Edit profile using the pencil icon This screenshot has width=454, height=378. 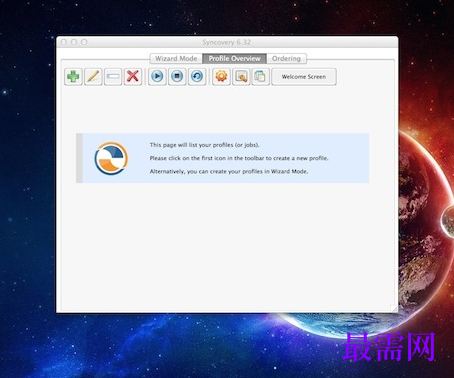coord(93,77)
